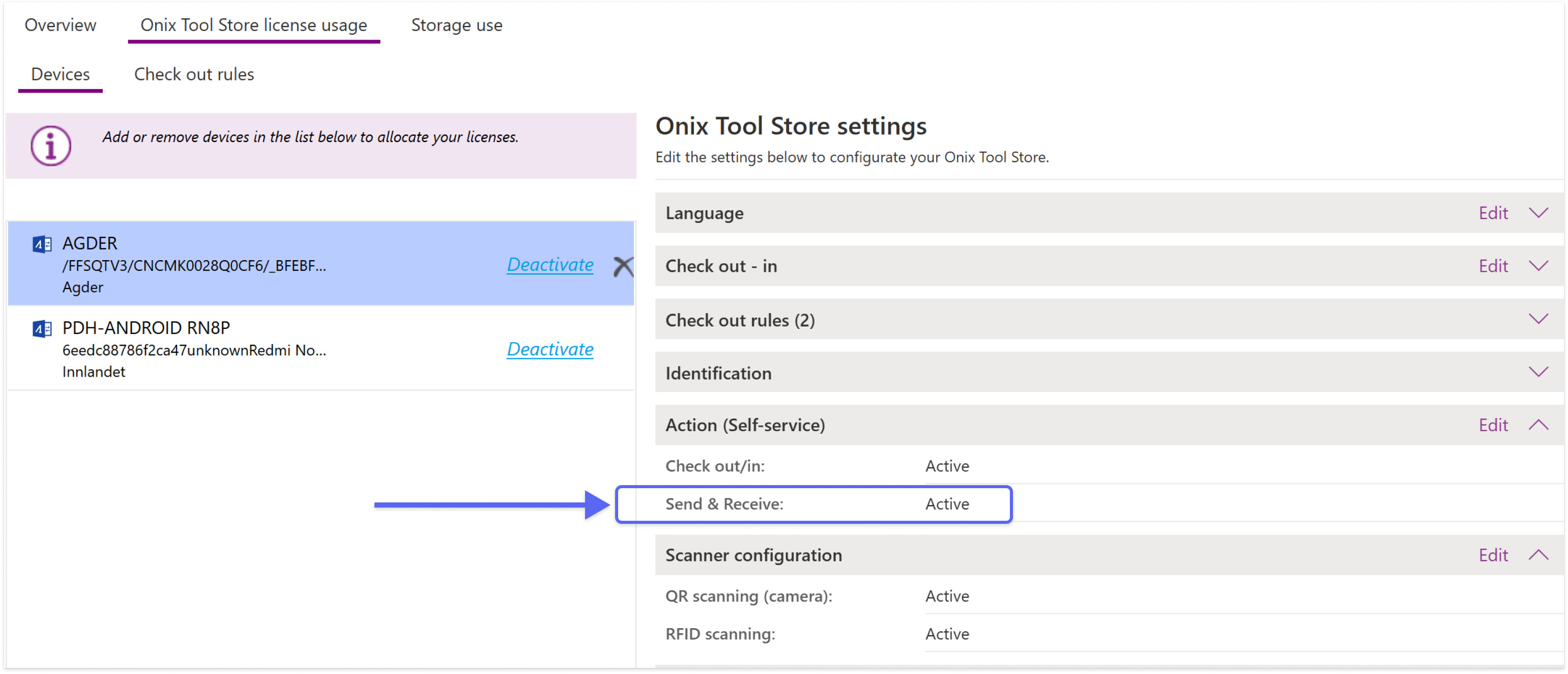Click the Innlandet location text
This screenshot has width=1568, height=674.
(94, 372)
